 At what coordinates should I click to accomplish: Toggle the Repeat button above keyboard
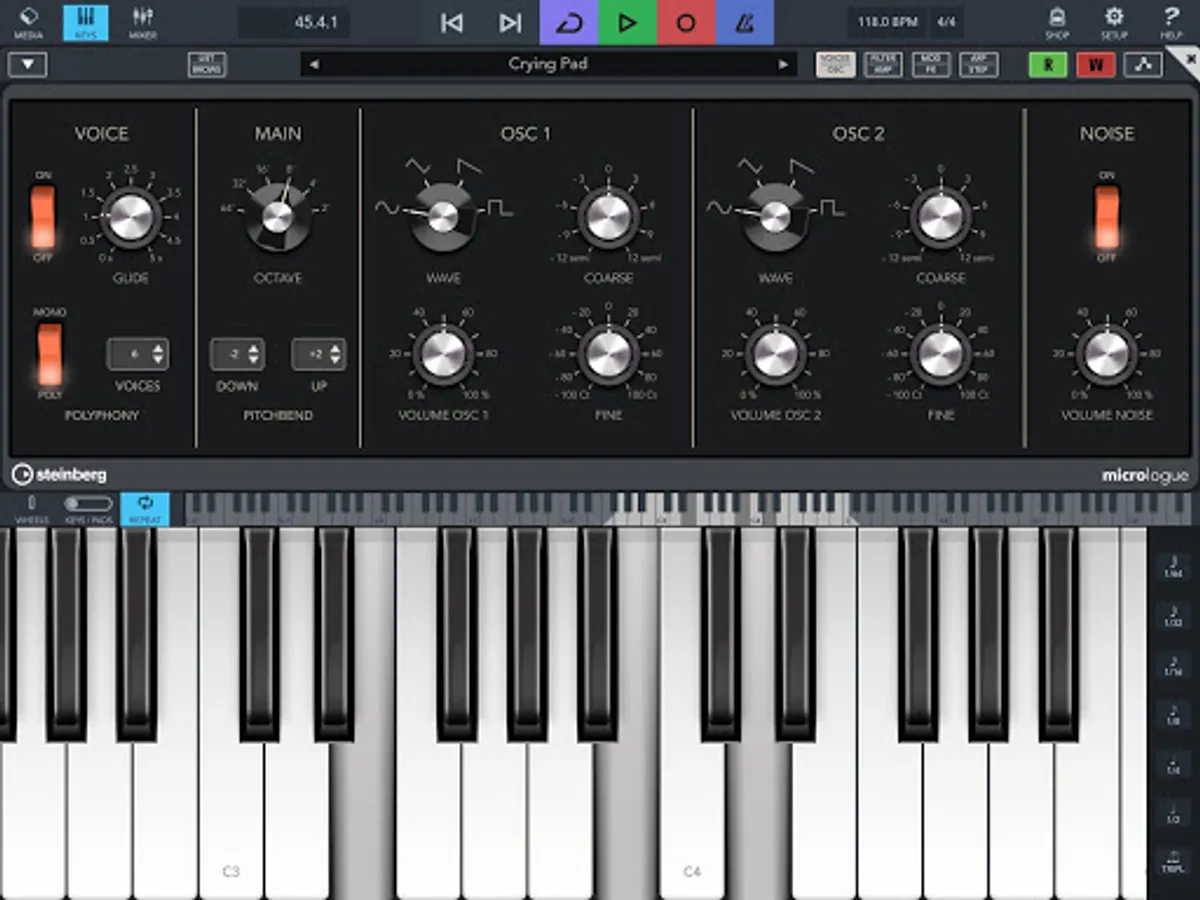tap(145, 508)
